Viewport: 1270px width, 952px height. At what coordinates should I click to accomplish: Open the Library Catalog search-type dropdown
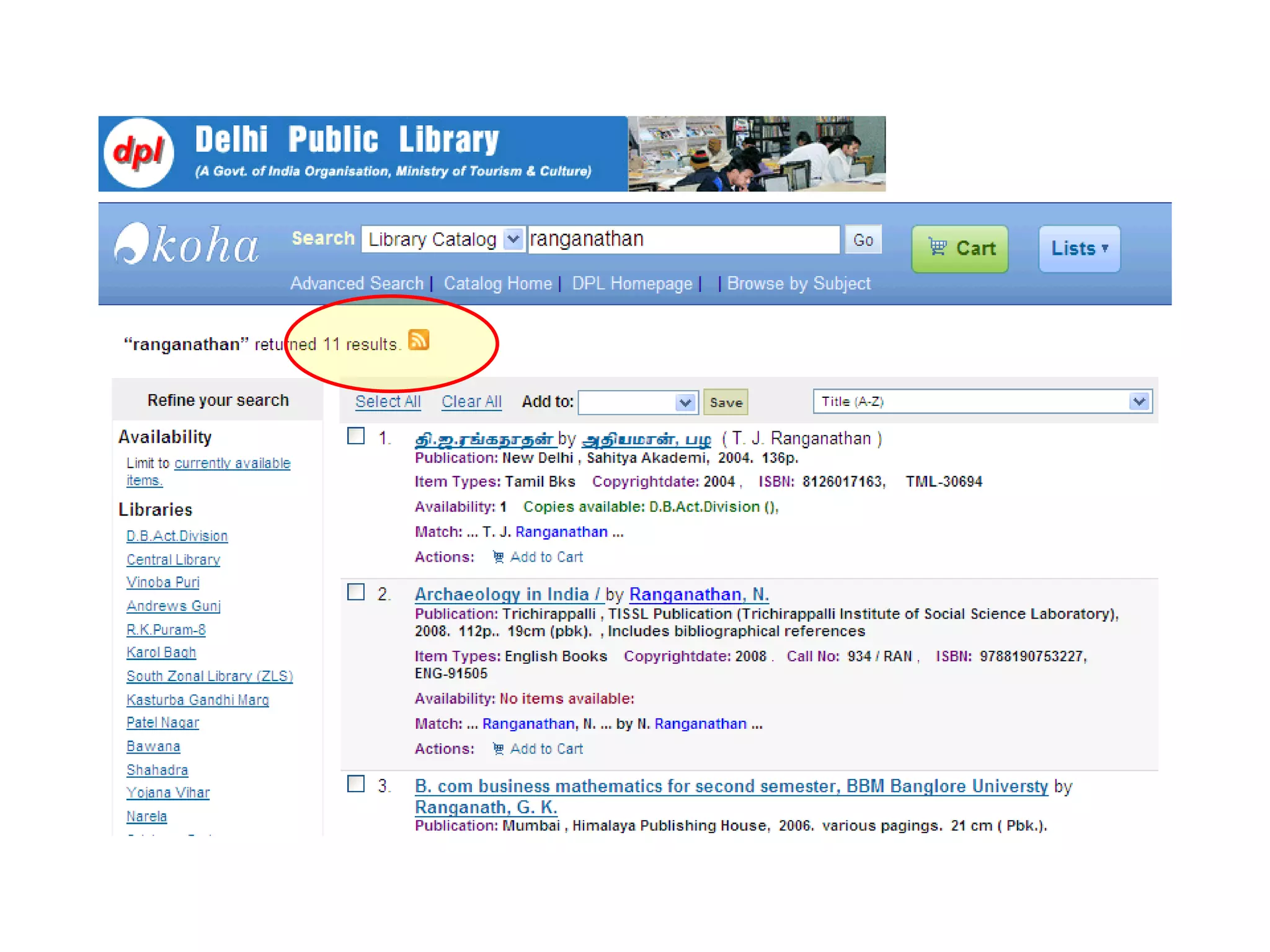coord(443,239)
